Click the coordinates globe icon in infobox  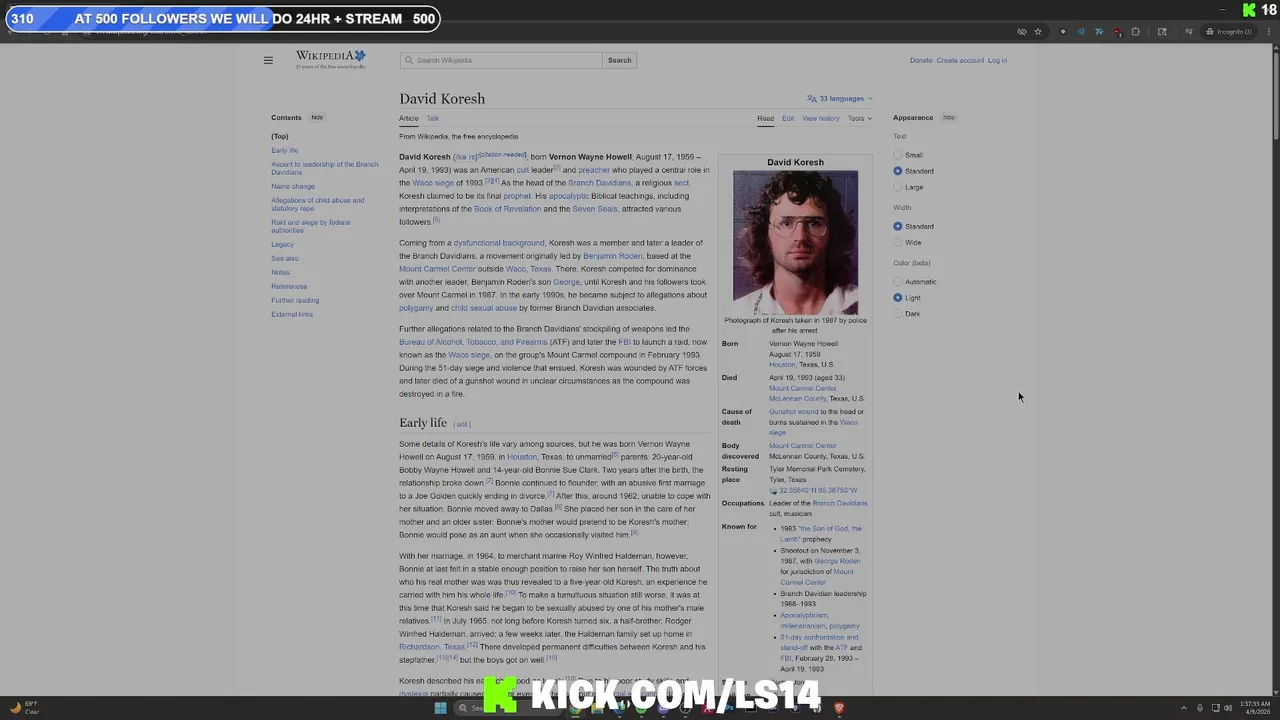point(773,491)
